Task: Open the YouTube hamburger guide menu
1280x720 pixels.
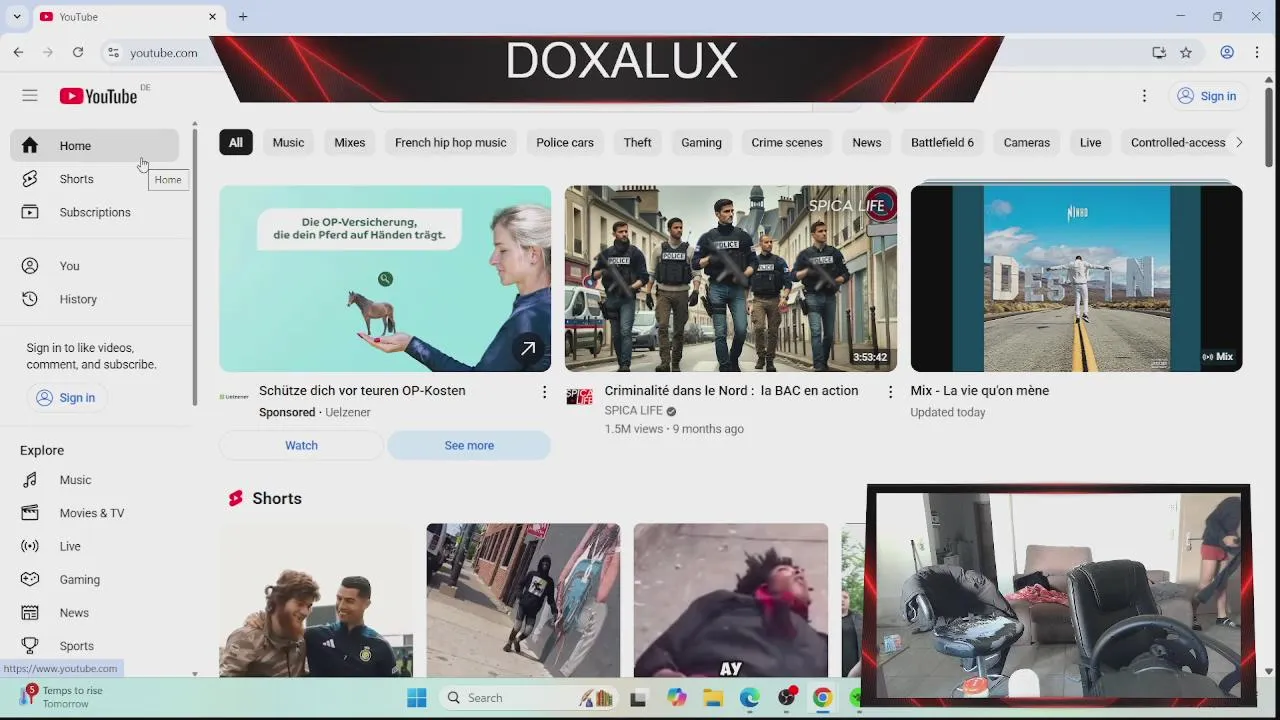Action: click(x=30, y=96)
